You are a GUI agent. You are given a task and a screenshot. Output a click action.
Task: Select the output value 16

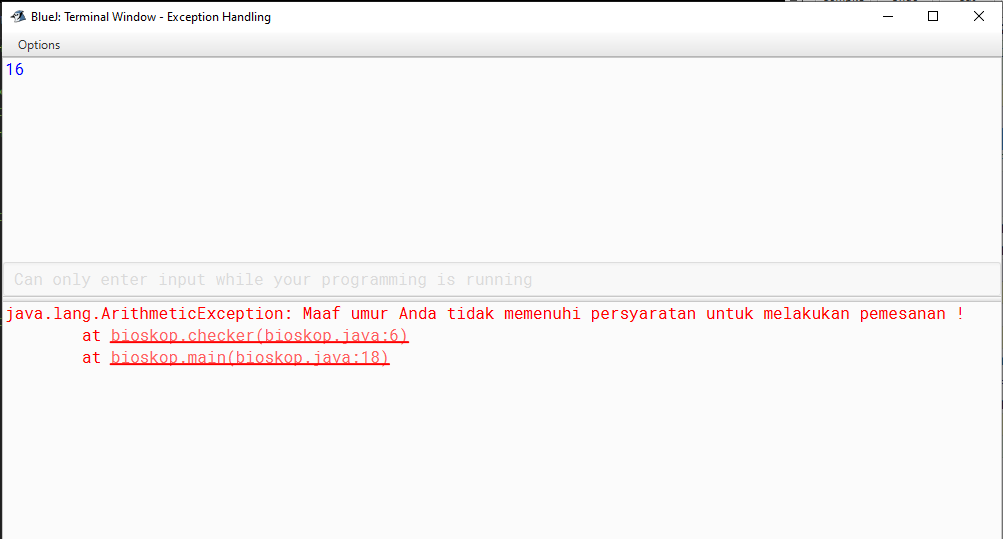tap(15, 69)
